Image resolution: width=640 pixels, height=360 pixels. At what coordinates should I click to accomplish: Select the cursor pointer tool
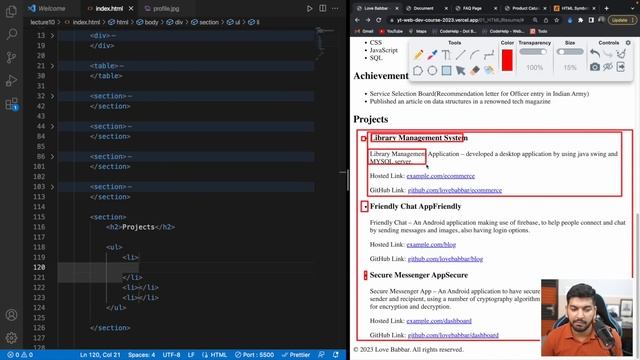coord(460,71)
